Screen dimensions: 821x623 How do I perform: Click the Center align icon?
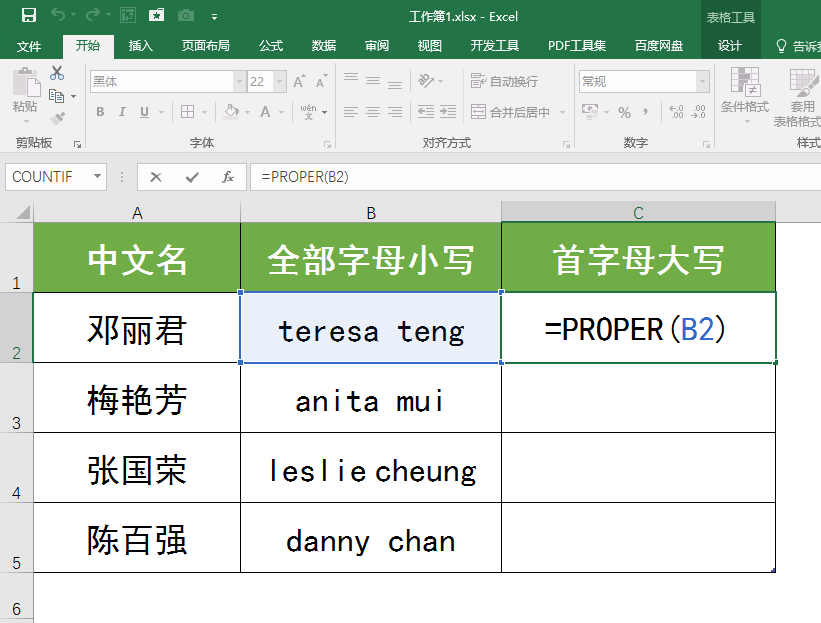[x=373, y=112]
